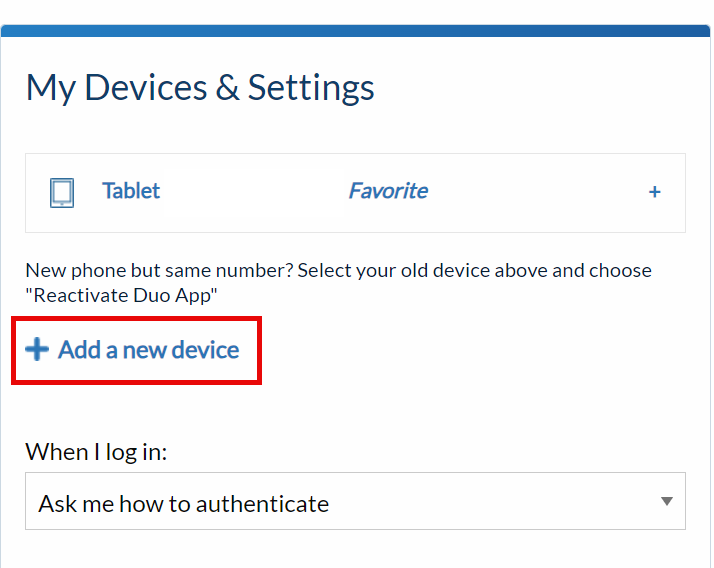
Task: Click the dropdown arrow for authentication choice
Action: click(667, 501)
